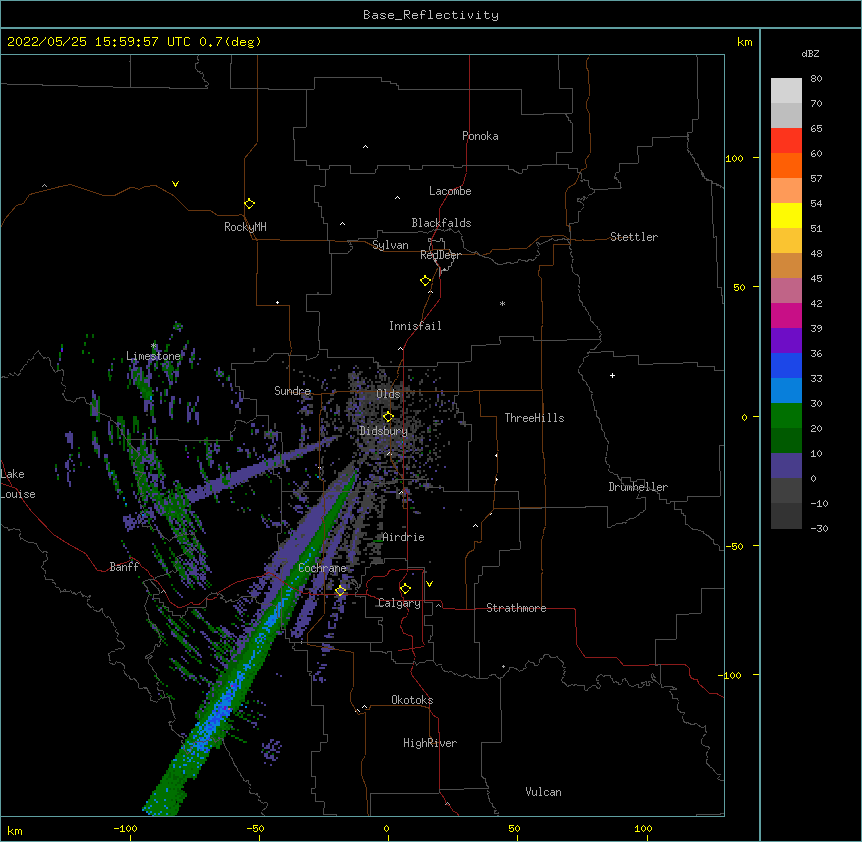The image size is (862, 842).
Task: Pick the orange 57-60 dBZ legend swatch
Action: [786, 166]
